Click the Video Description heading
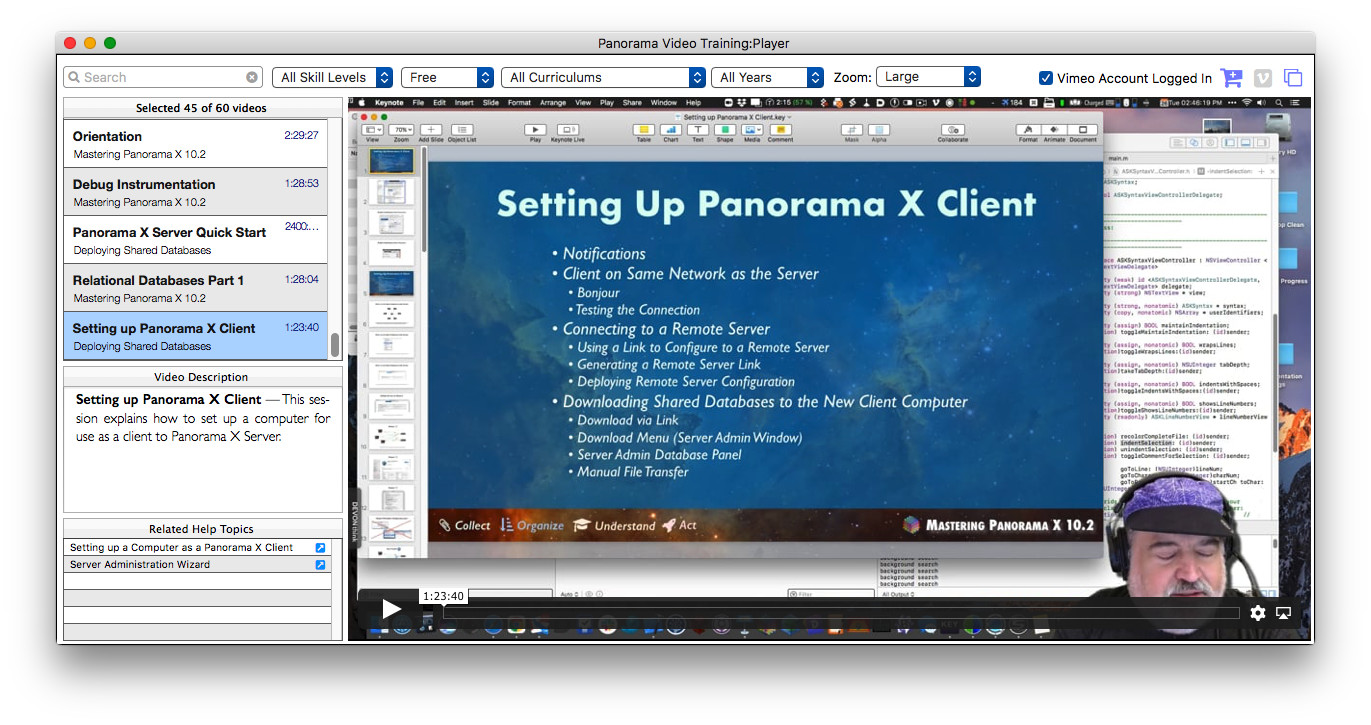Screen dimensions: 1371x725 (201, 377)
